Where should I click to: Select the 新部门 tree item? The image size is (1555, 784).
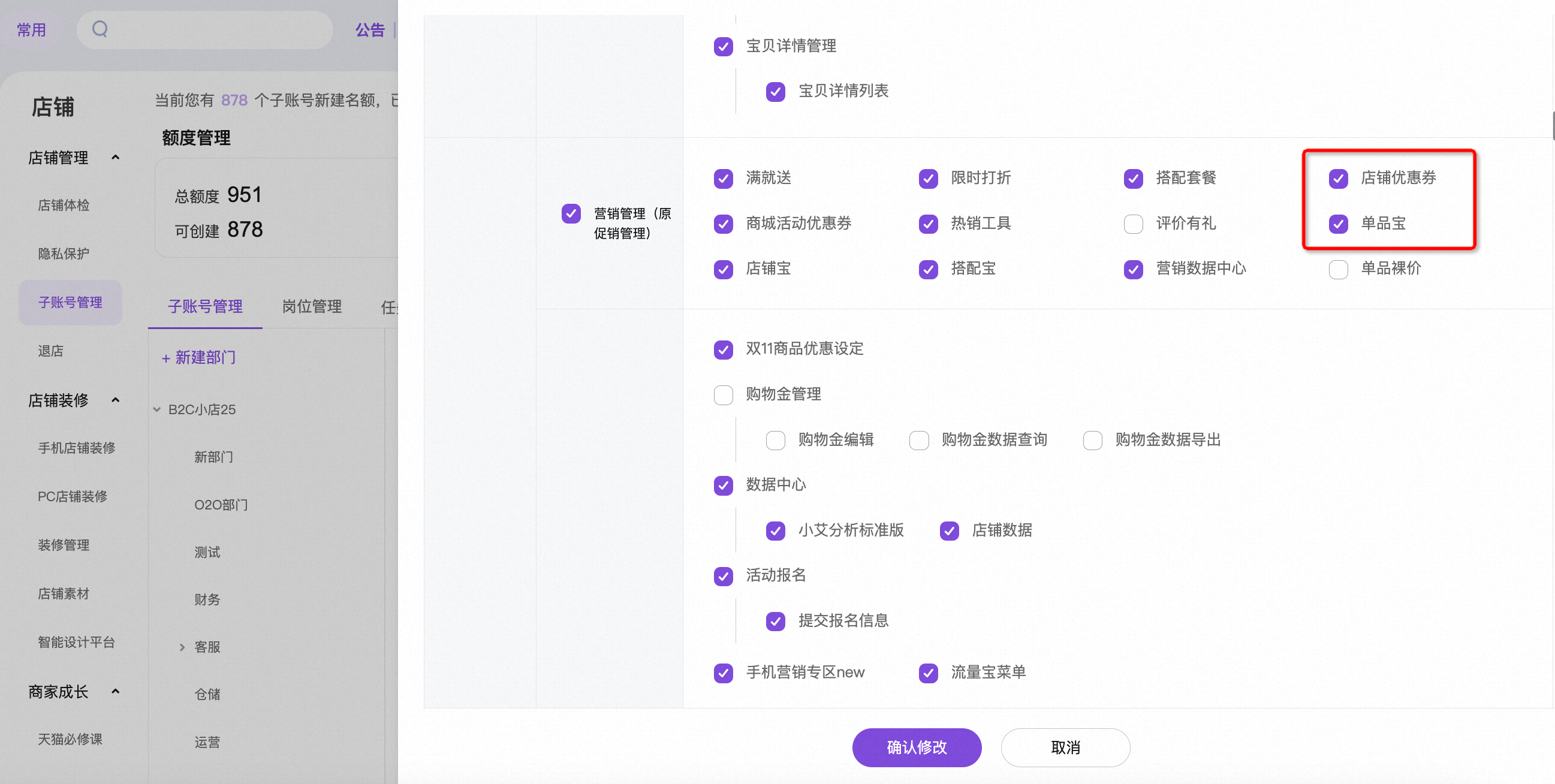213,457
